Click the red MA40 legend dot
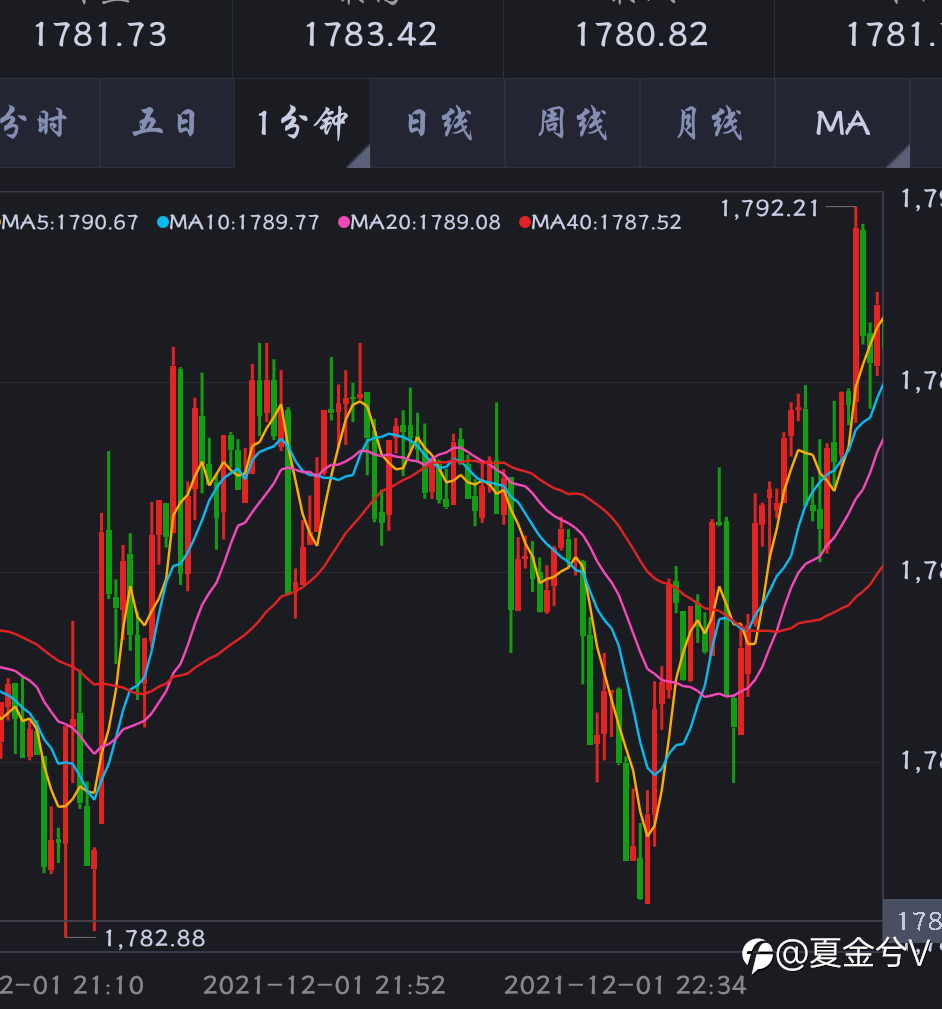 pyautogui.click(x=524, y=222)
